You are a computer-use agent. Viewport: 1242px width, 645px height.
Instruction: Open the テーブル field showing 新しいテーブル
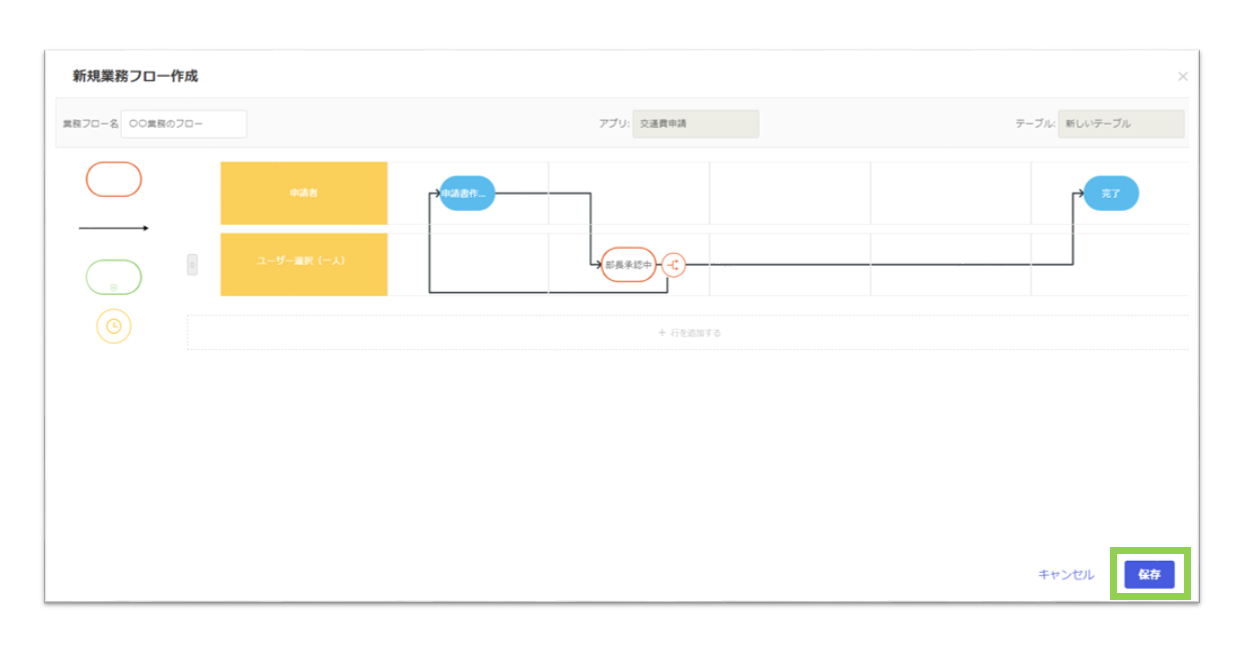tap(1121, 124)
